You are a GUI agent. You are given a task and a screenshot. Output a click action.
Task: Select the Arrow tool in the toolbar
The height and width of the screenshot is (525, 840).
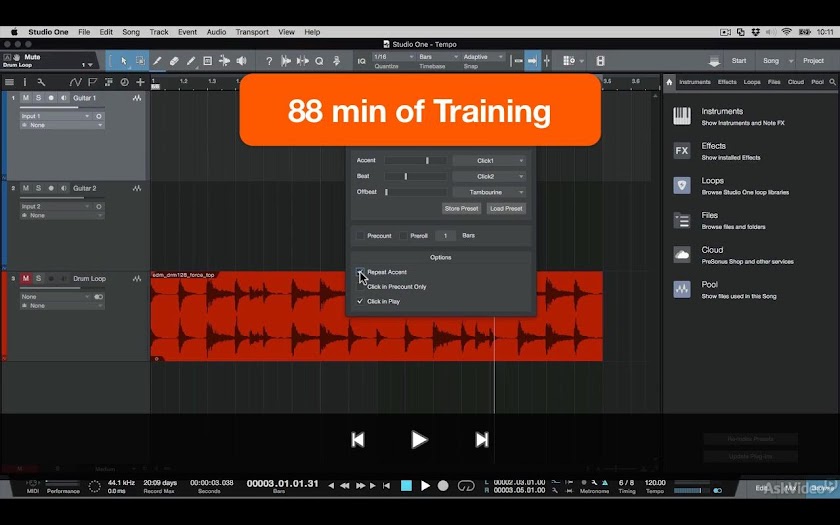point(124,61)
